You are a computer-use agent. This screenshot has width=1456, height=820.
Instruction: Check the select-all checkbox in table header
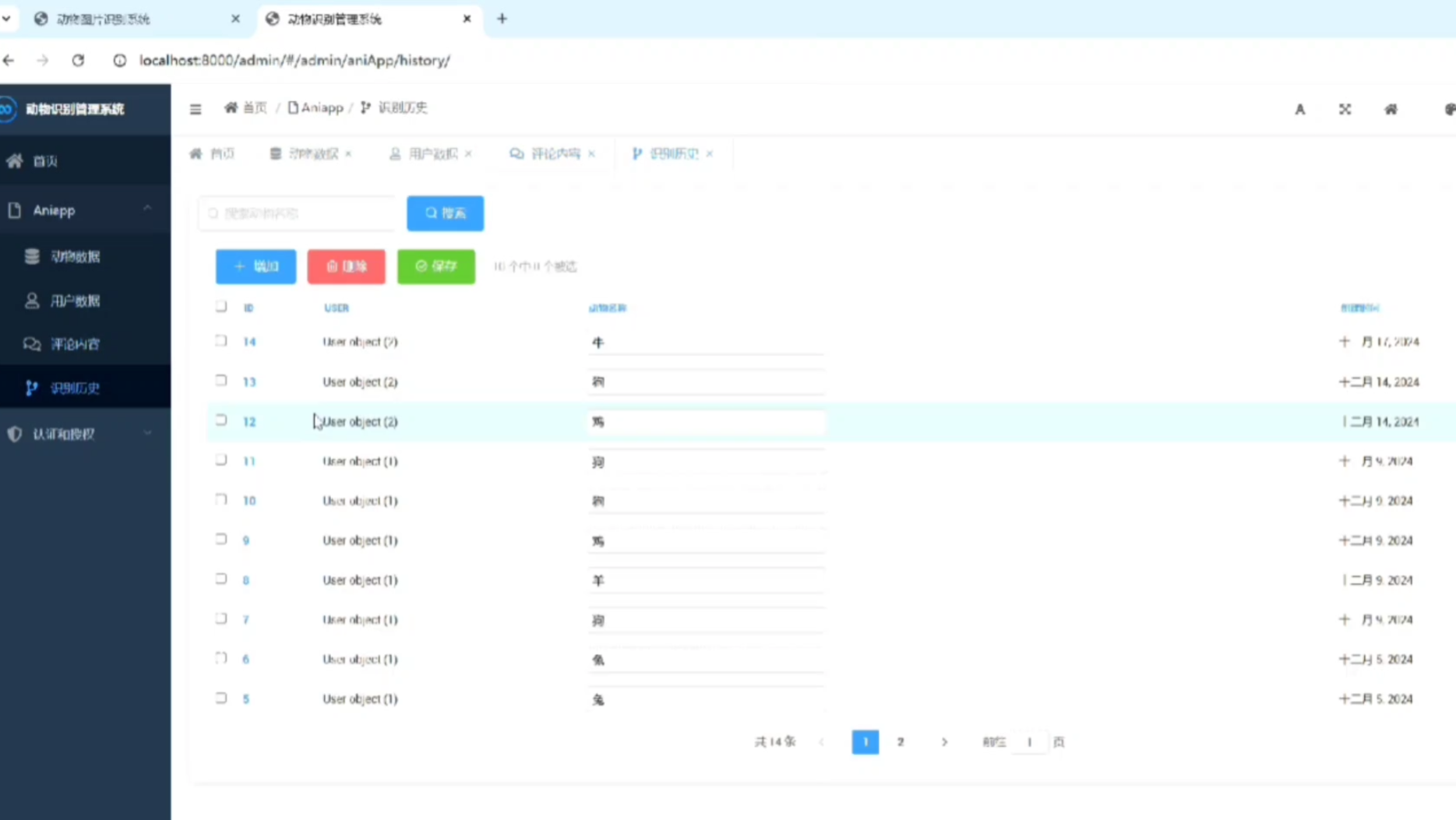[x=221, y=307]
